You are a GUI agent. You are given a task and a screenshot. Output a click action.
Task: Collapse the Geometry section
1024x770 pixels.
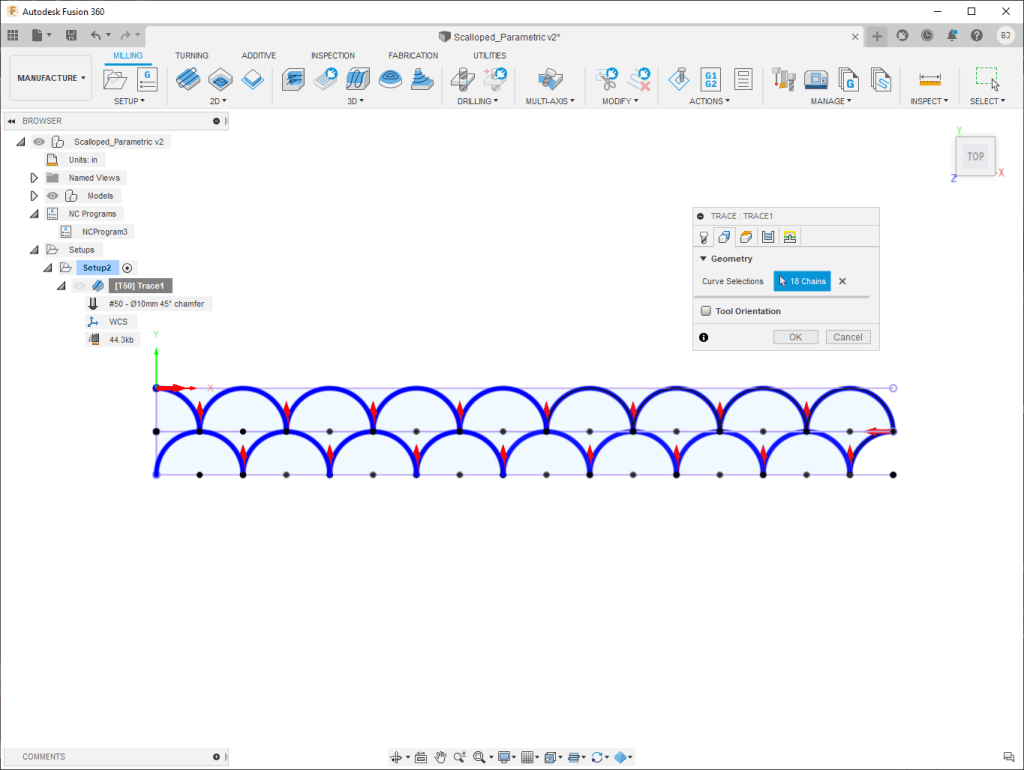[703, 259]
